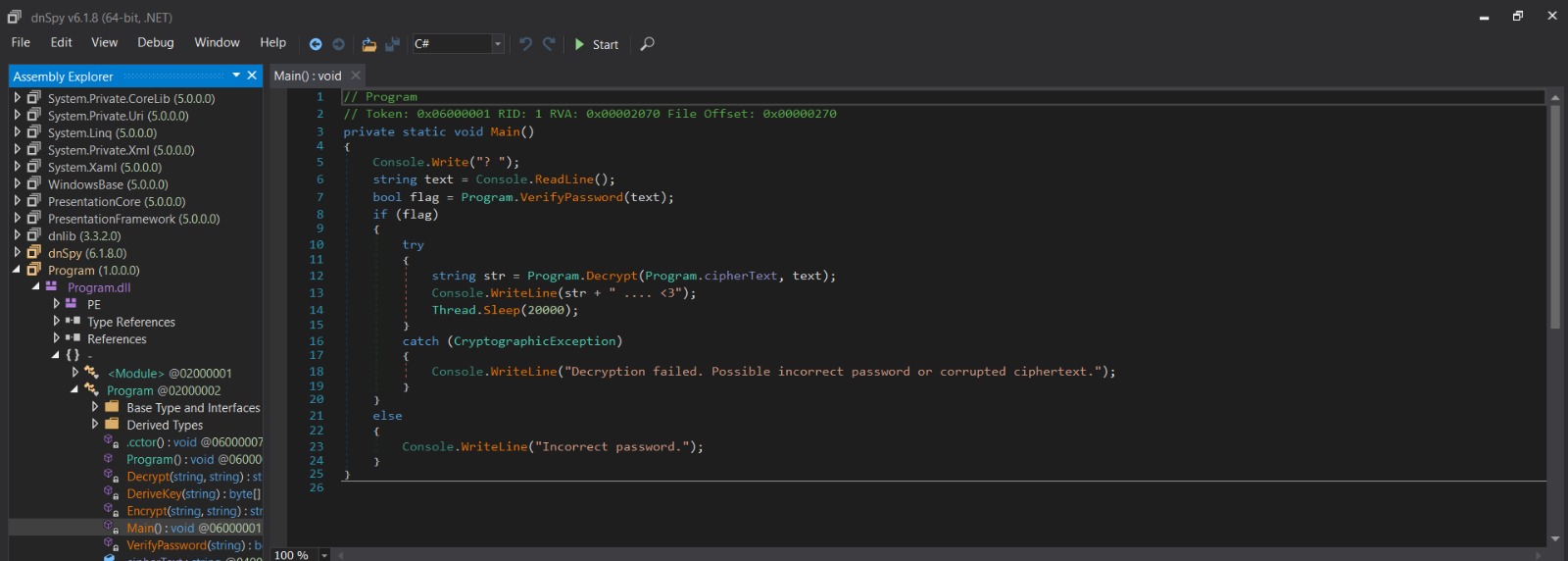Open the Debug menu
The width and height of the screenshot is (1568, 561).
[x=155, y=42]
